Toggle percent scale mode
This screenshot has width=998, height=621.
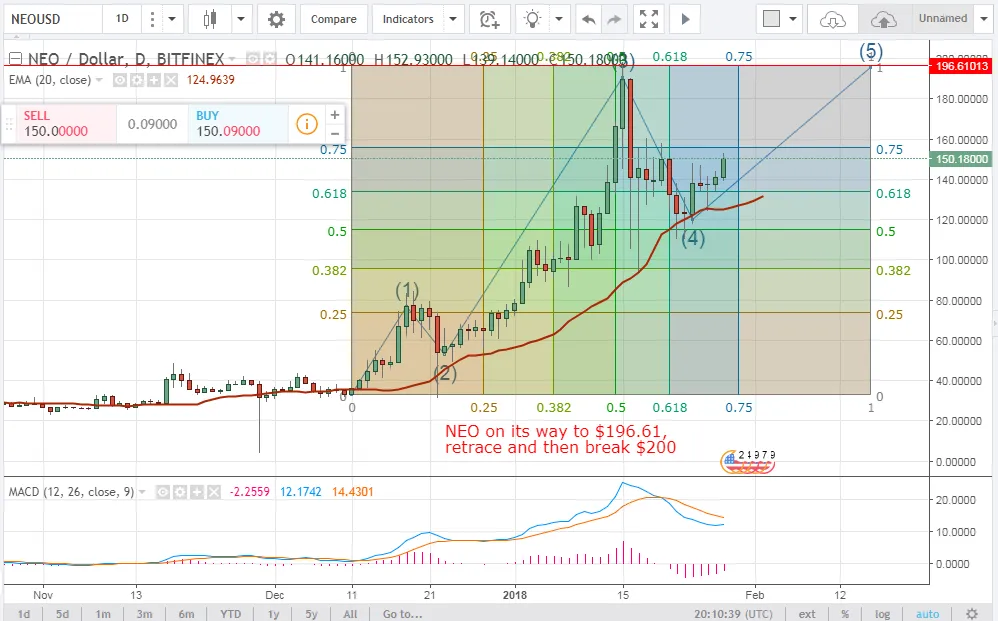(x=845, y=614)
